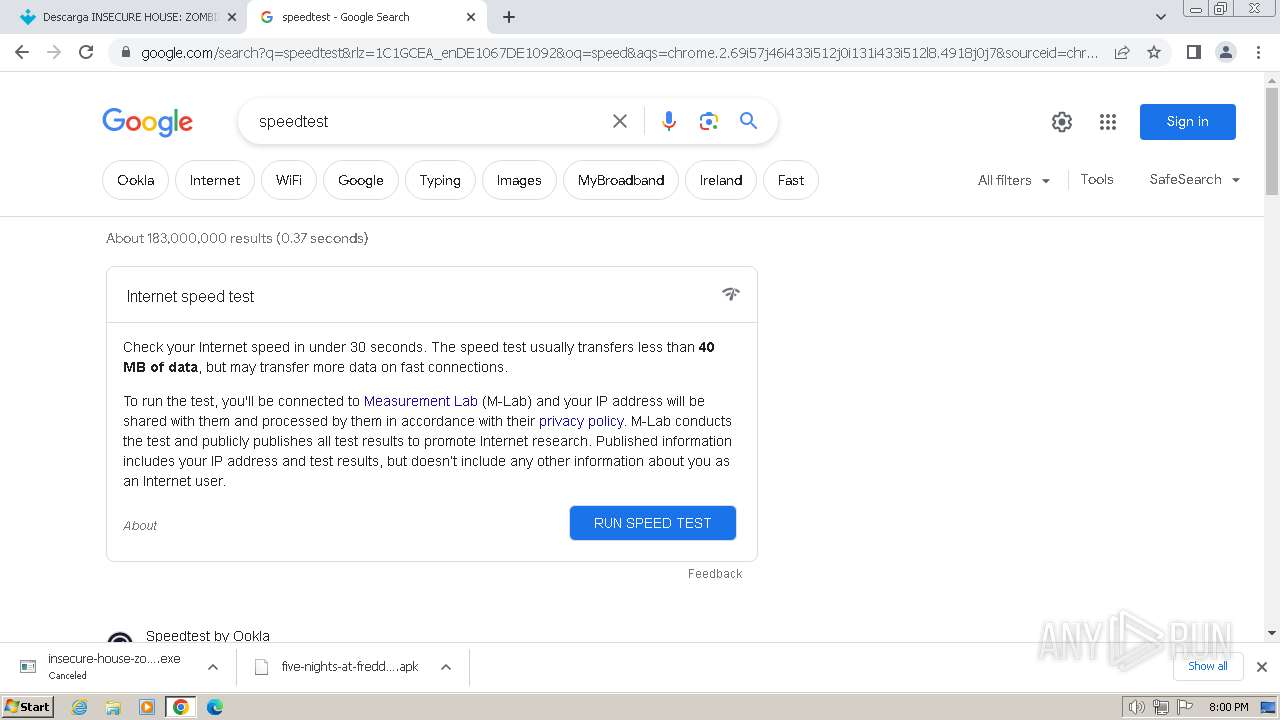Click Chrome icon in taskbar
The height and width of the screenshot is (720, 1280).
point(181,707)
